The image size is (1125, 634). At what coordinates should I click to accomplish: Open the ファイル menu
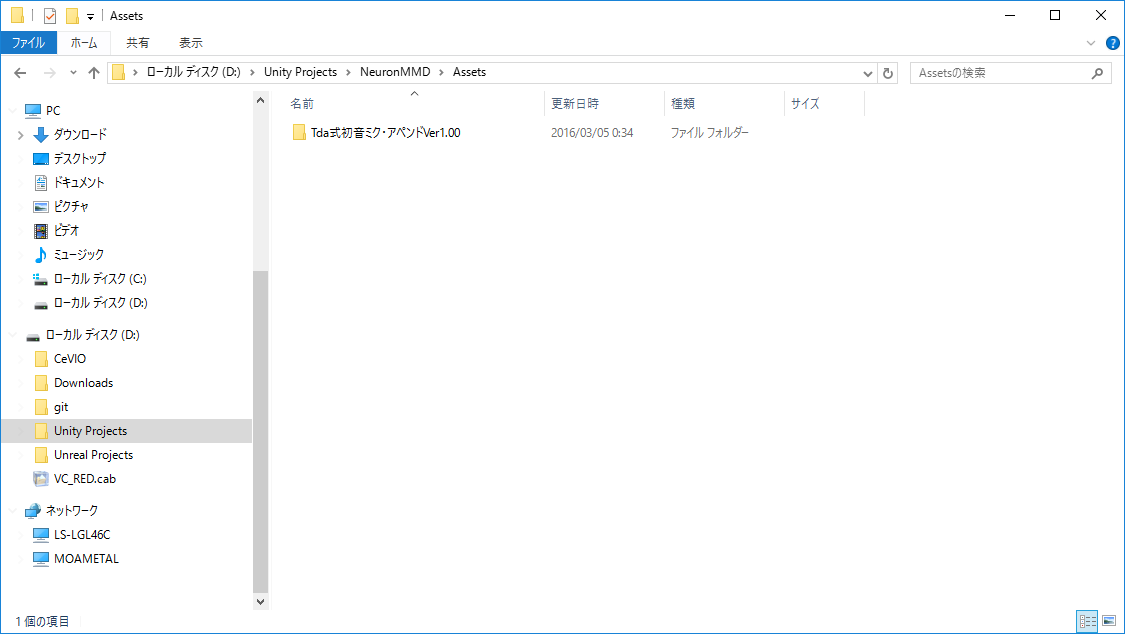28,43
